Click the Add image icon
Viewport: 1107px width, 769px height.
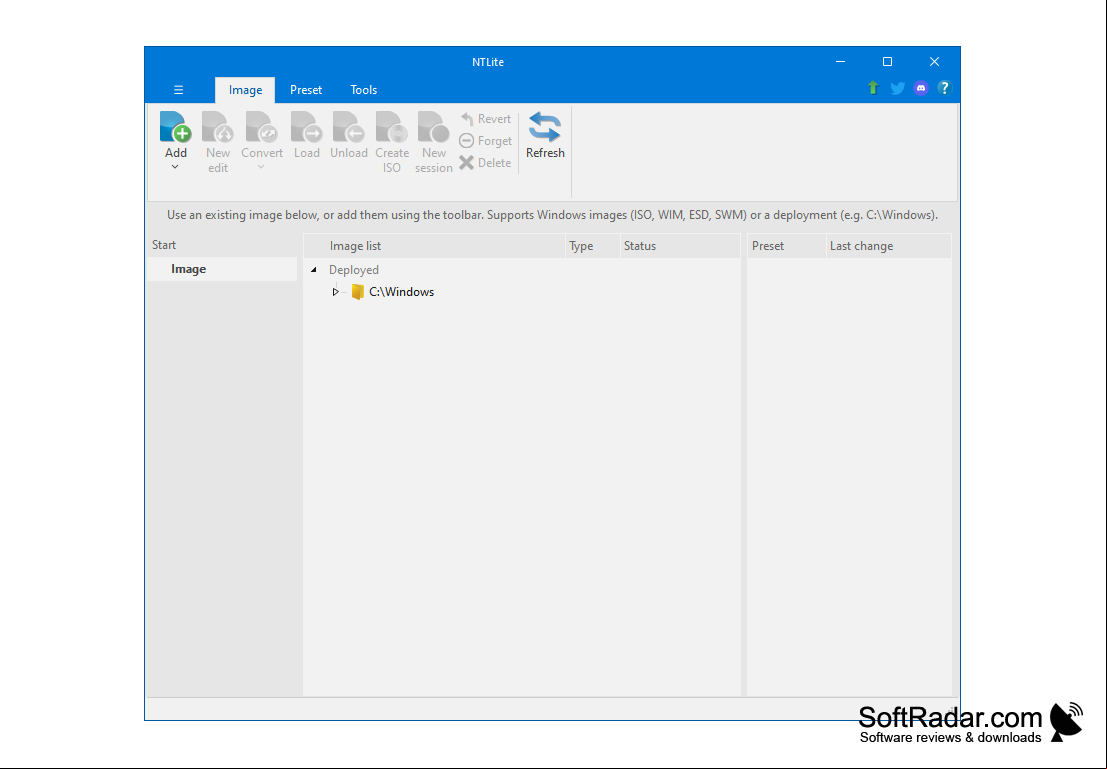(x=176, y=128)
